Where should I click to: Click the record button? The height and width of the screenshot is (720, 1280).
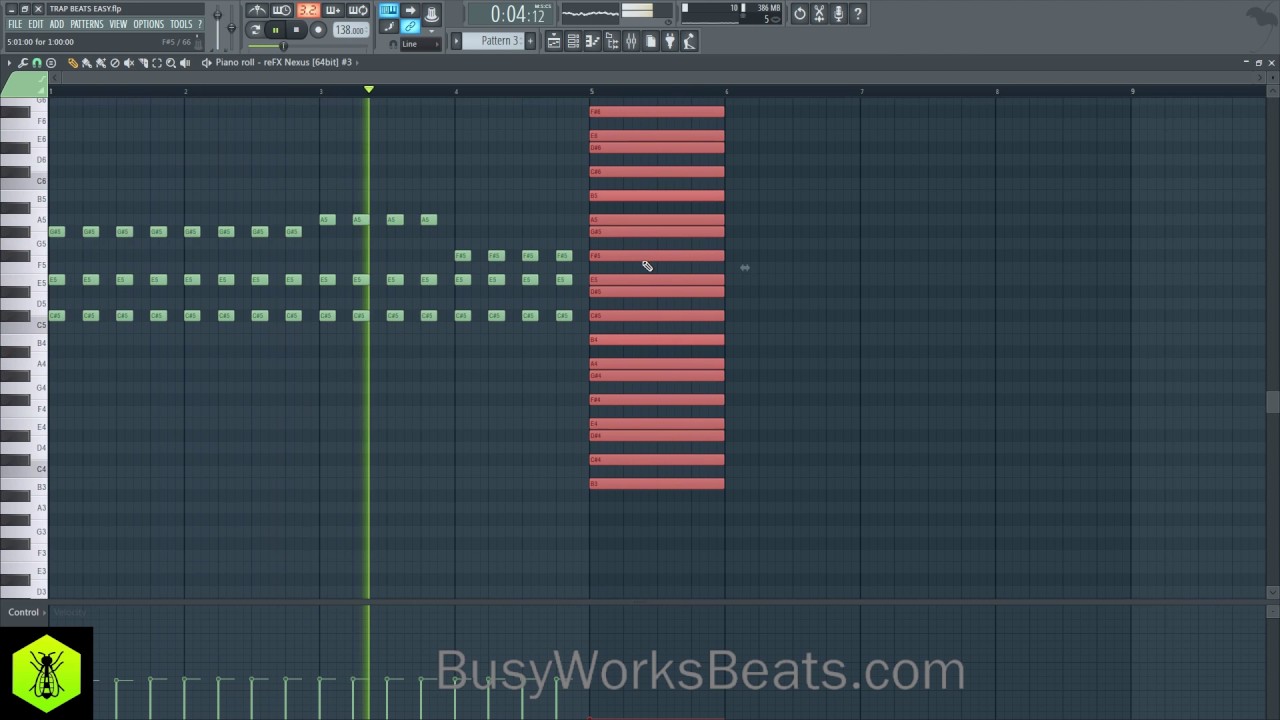pyautogui.click(x=318, y=30)
